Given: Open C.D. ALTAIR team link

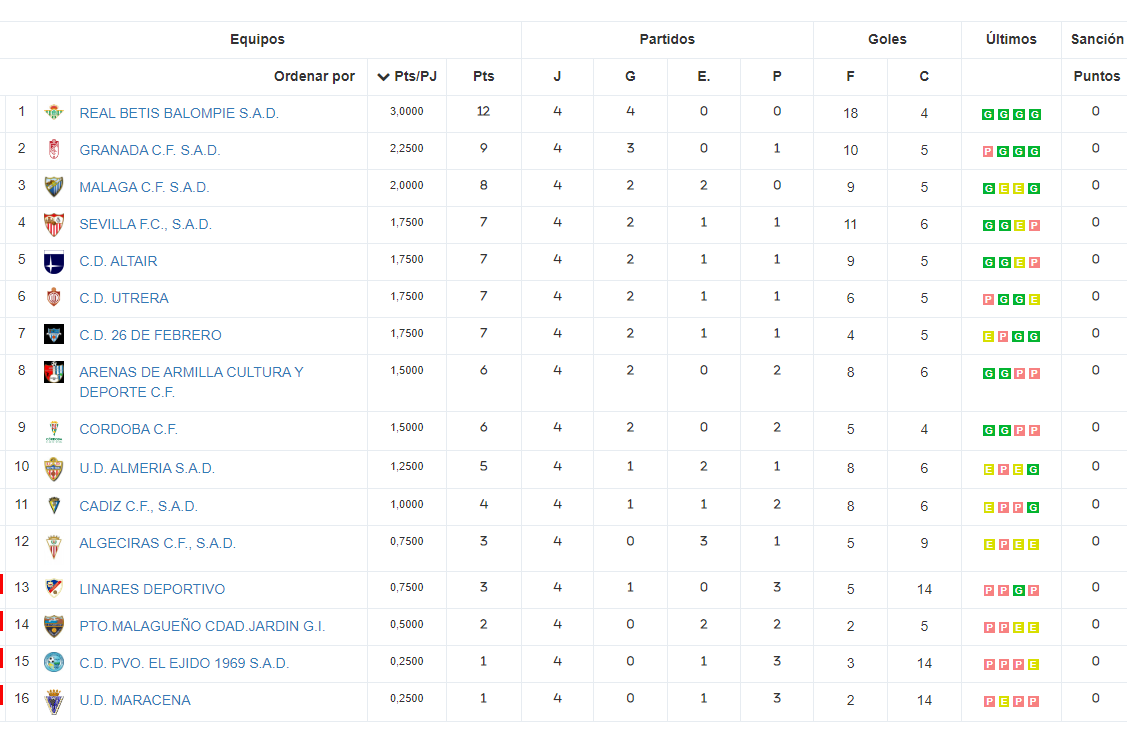Looking at the screenshot, I should [x=118, y=262].
